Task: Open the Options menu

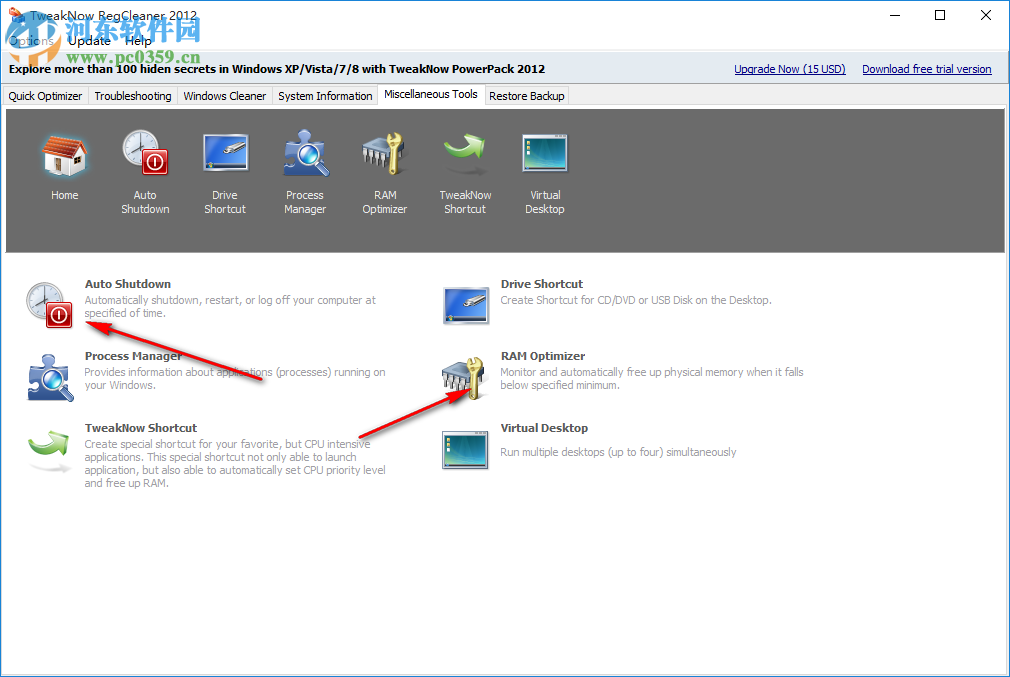Action: pyautogui.click(x=27, y=40)
